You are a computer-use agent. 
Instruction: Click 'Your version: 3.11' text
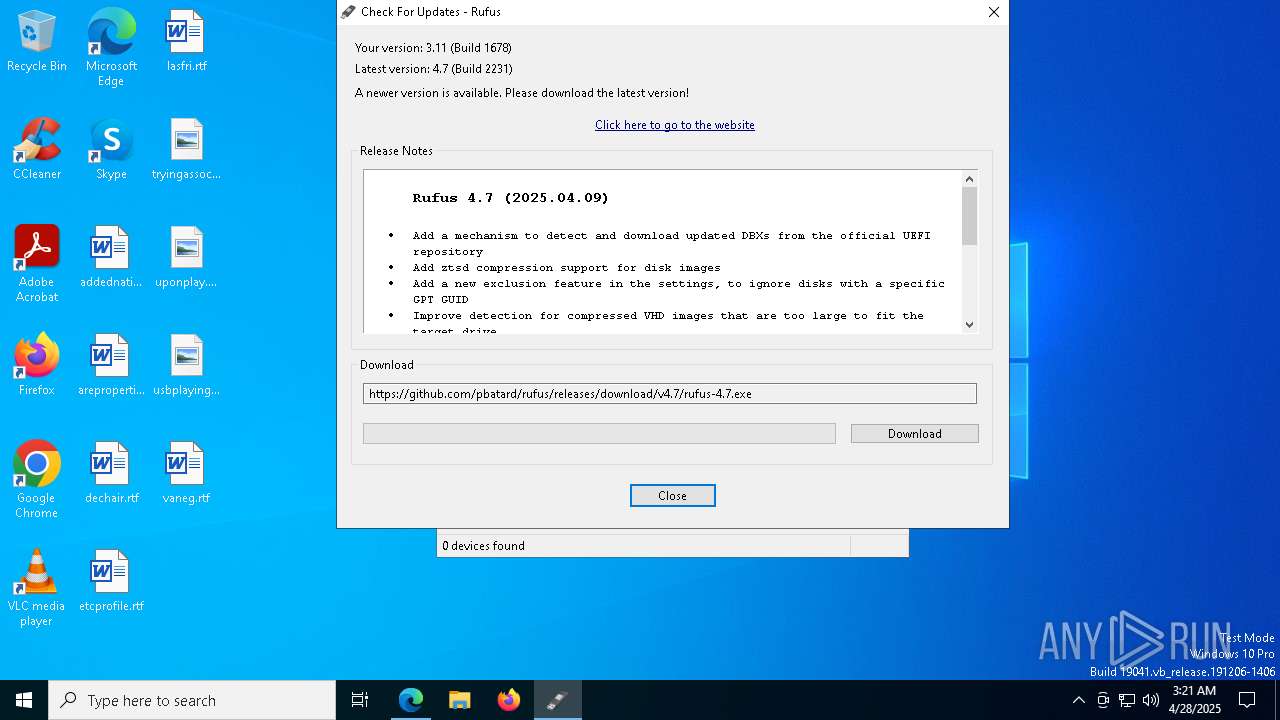point(433,48)
